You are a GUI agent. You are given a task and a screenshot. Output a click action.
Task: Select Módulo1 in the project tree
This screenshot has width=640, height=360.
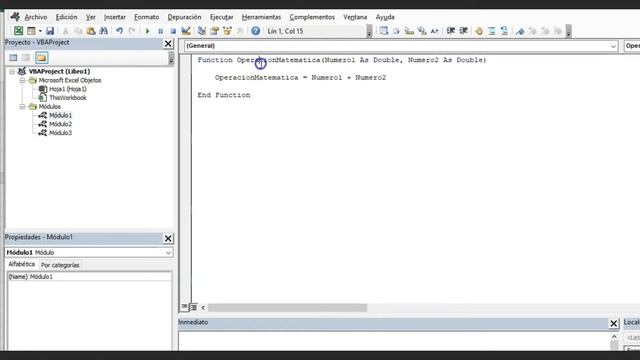pyautogui.click(x=60, y=116)
